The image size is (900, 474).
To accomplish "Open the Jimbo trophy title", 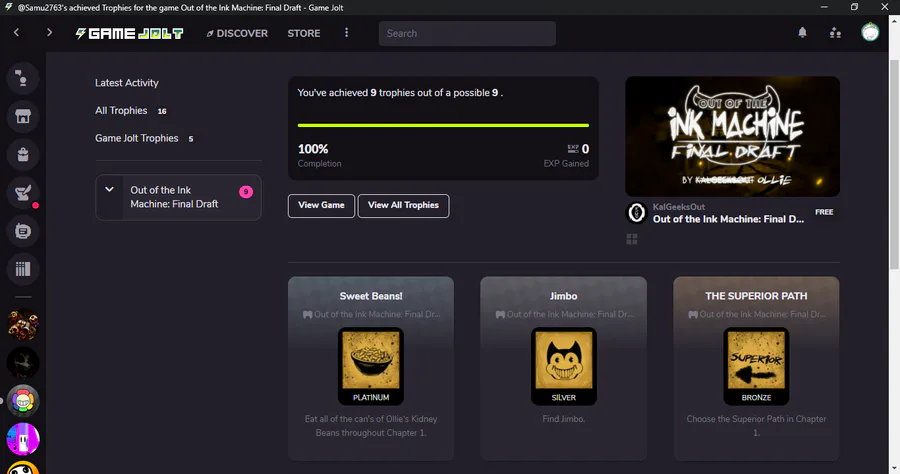I will coord(564,296).
